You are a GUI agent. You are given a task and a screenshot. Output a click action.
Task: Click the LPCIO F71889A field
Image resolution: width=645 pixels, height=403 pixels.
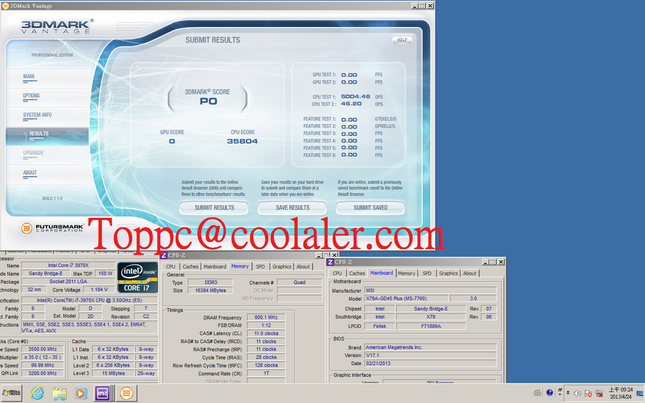pos(431,326)
